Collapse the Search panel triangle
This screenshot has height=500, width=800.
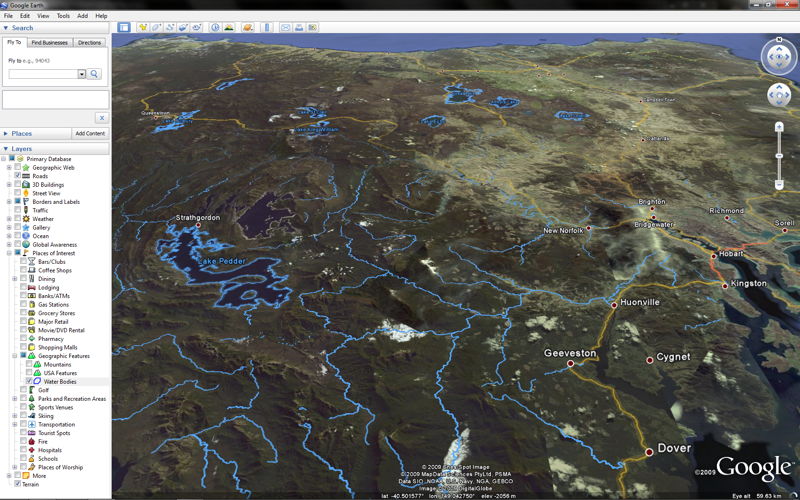click(6, 28)
